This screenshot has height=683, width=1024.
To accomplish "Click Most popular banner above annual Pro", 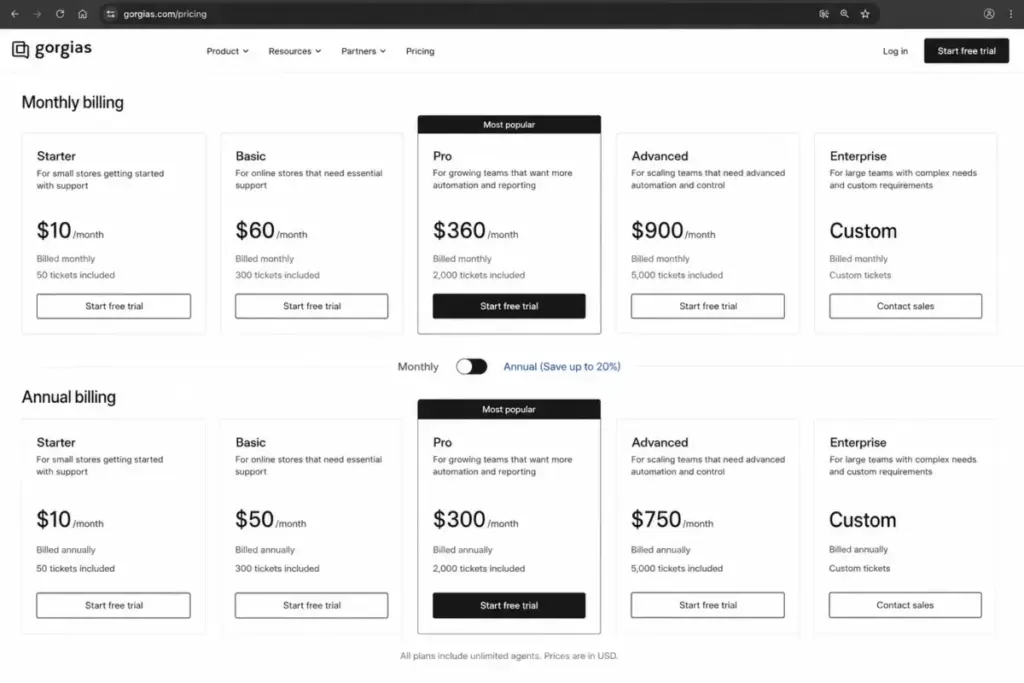I will tap(509, 409).
